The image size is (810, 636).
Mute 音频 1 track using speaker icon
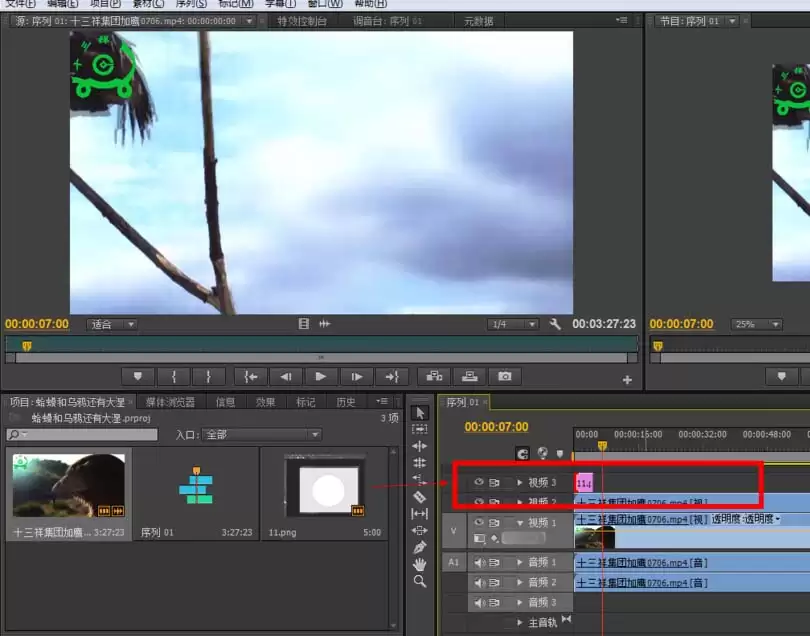click(x=478, y=563)
